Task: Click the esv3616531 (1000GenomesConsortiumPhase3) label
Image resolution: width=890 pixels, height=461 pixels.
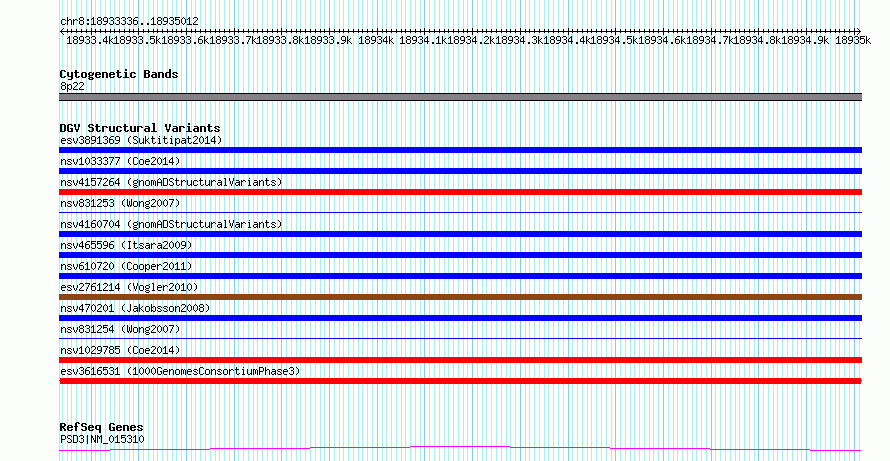Action: click(180, 371)
